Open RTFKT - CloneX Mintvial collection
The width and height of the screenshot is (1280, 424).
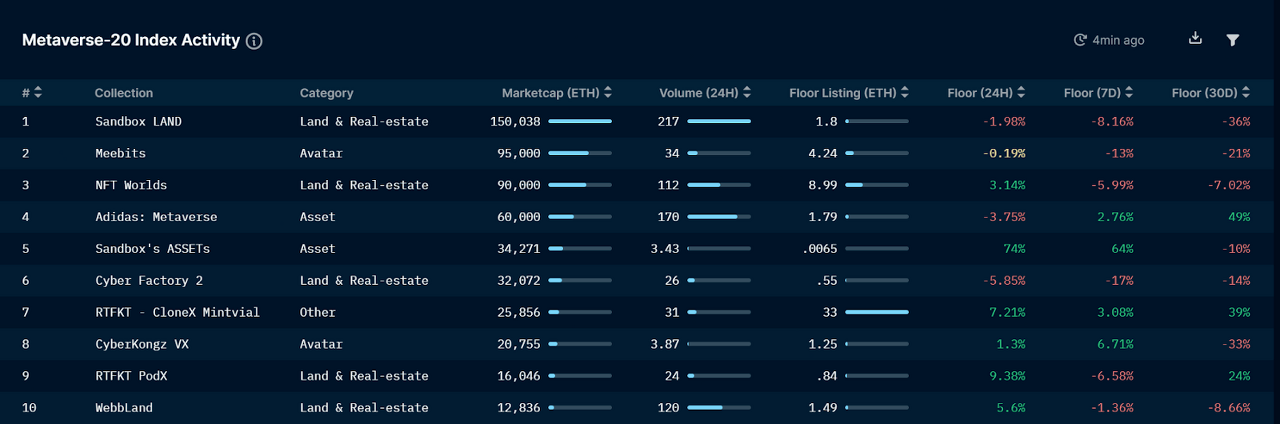(178, 312)
